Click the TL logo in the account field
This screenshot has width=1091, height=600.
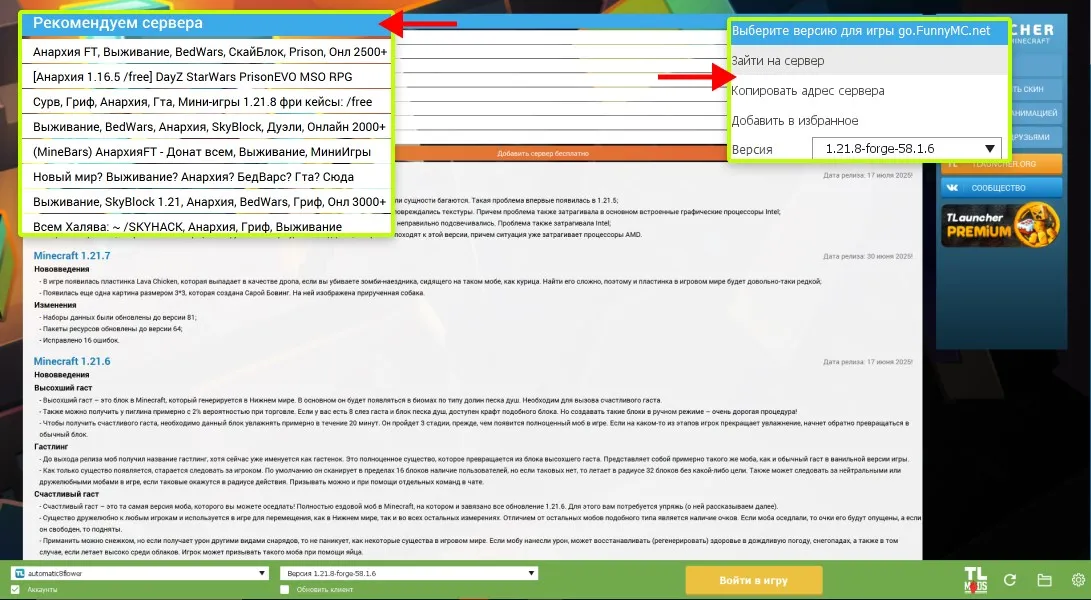tap(20, 574)
